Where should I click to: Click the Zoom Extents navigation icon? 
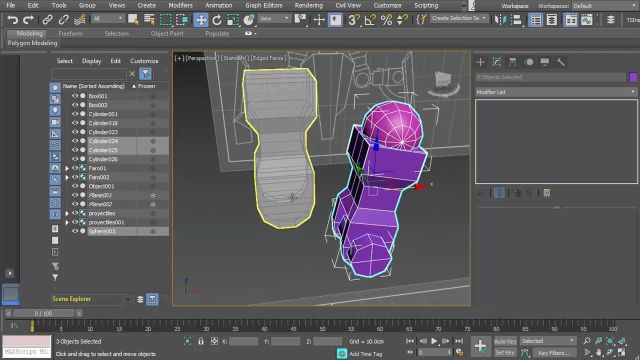(610, 341)
